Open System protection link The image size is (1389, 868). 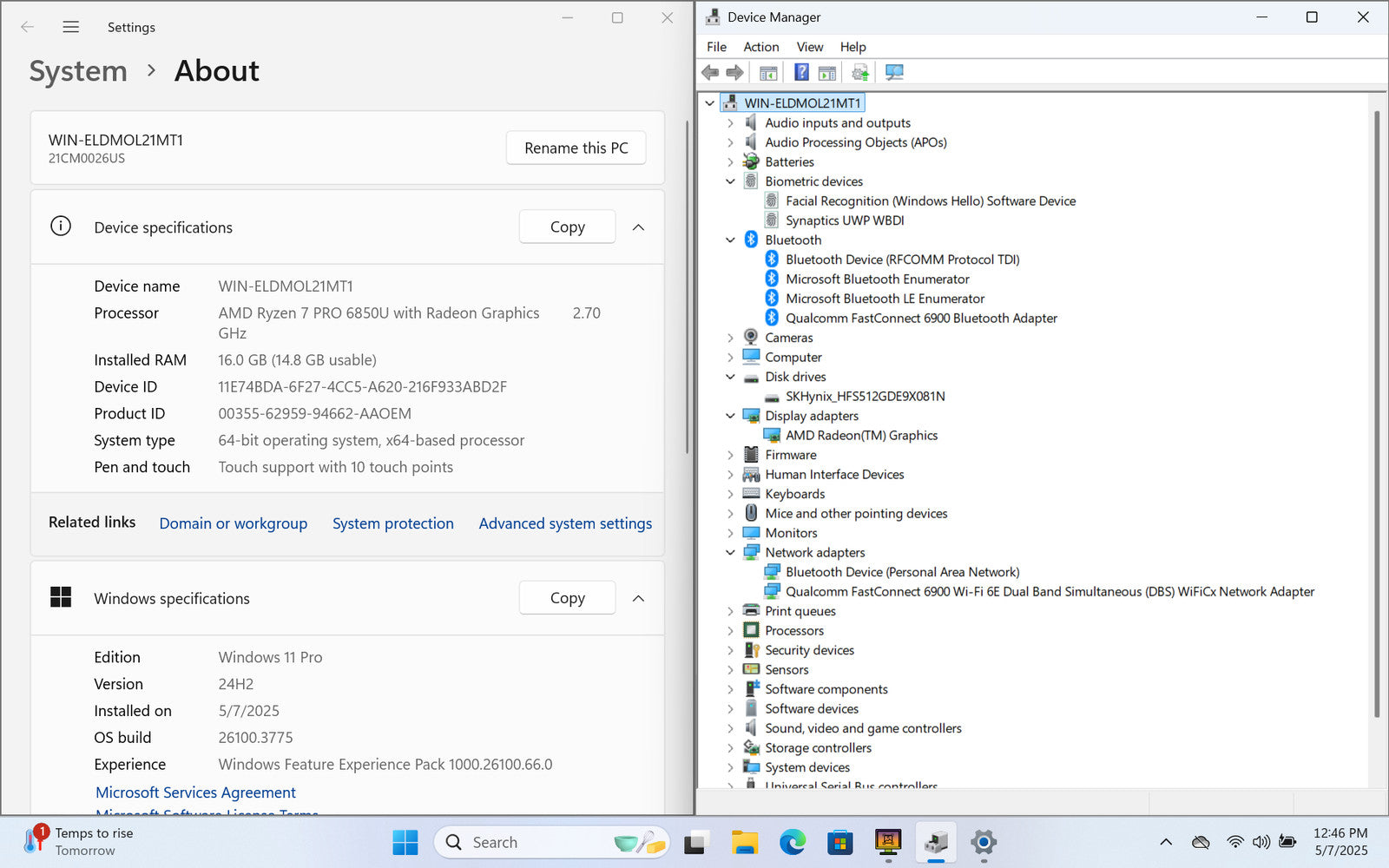tap(393, 523)
